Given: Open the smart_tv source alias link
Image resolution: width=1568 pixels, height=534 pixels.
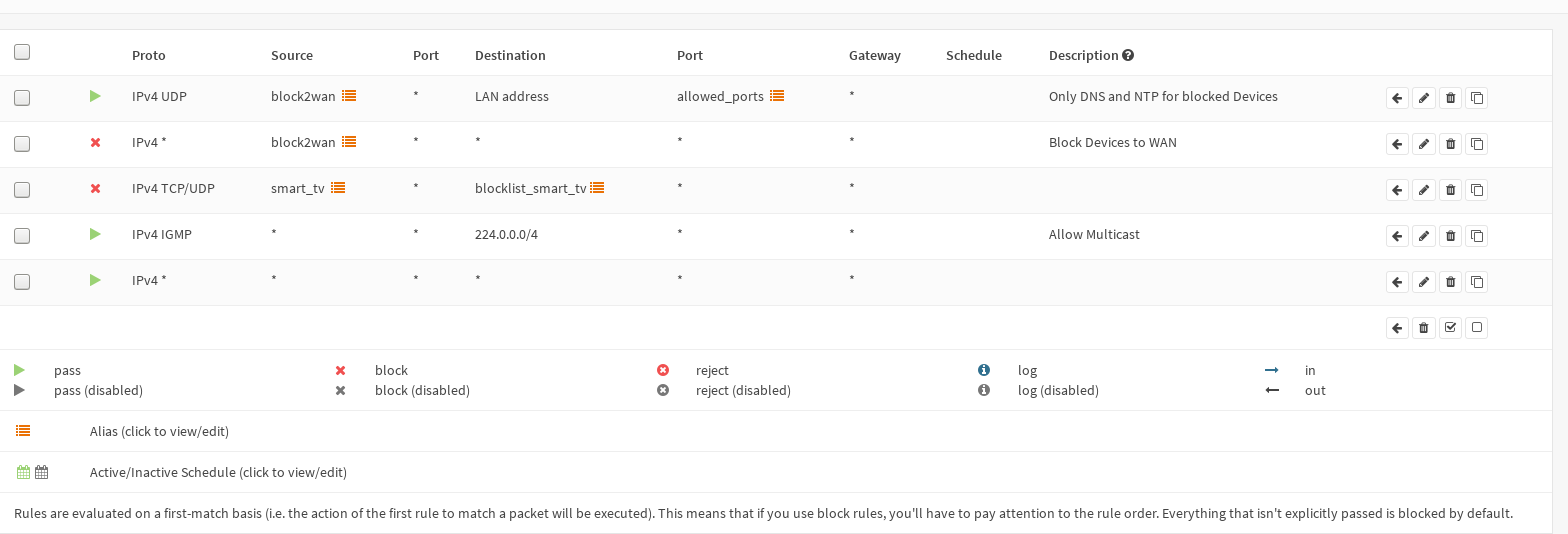Looking at the screenshot, I should (298, 188).
